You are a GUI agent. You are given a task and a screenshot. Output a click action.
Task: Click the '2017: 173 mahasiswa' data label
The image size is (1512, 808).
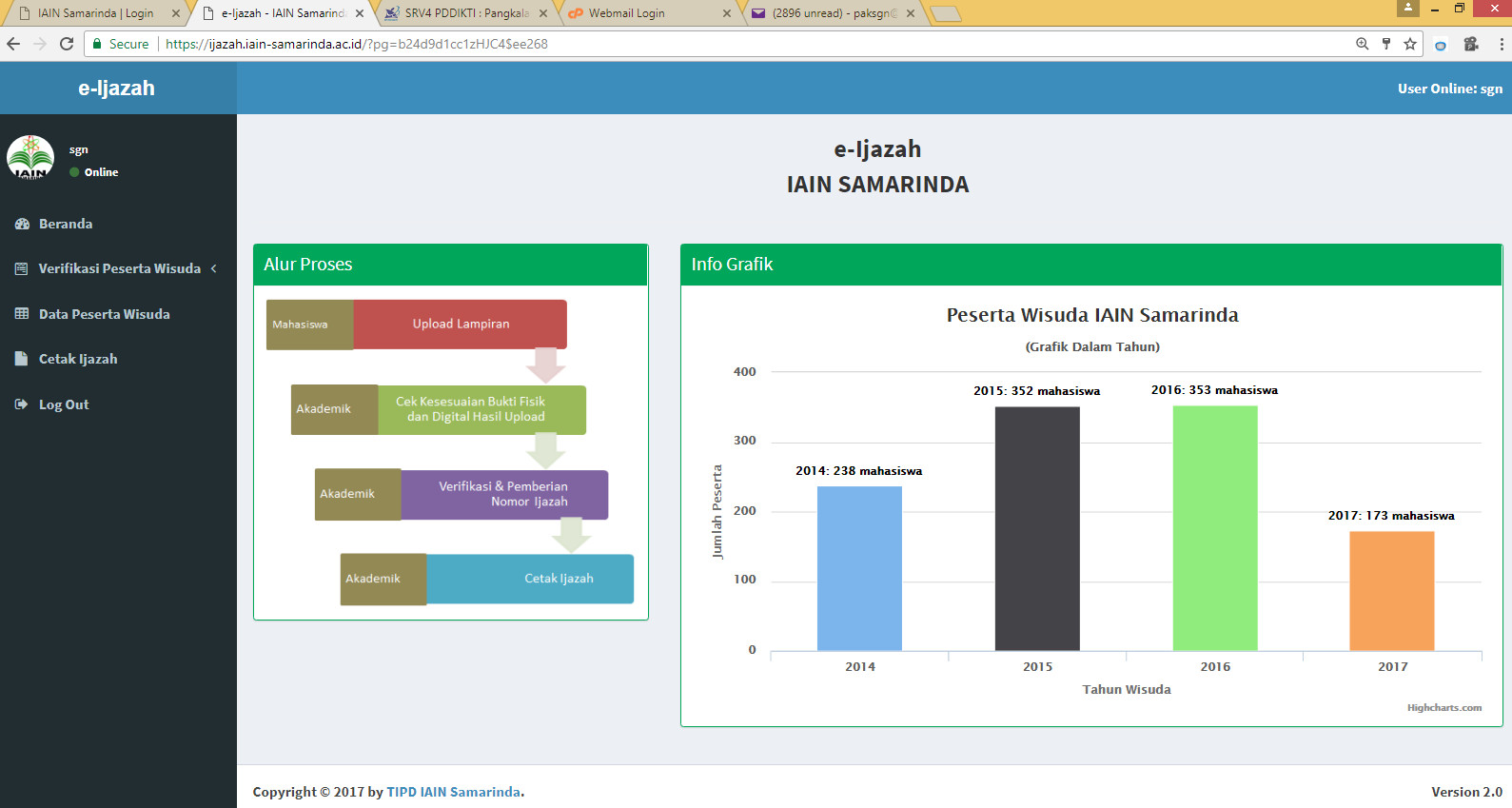[x=1391, y=516]
